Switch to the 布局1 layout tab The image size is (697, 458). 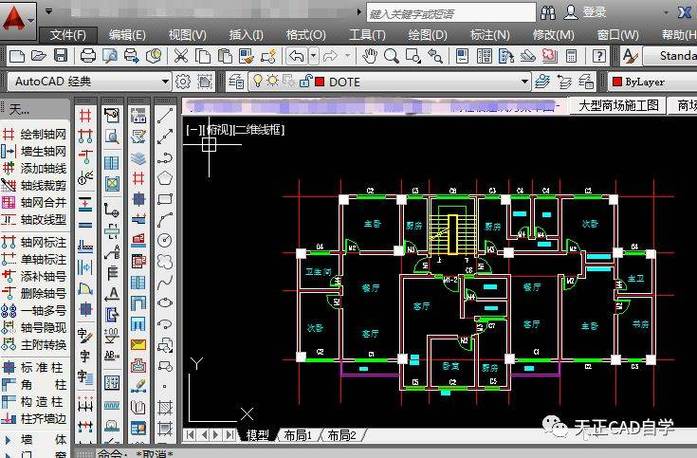(296, 435)
